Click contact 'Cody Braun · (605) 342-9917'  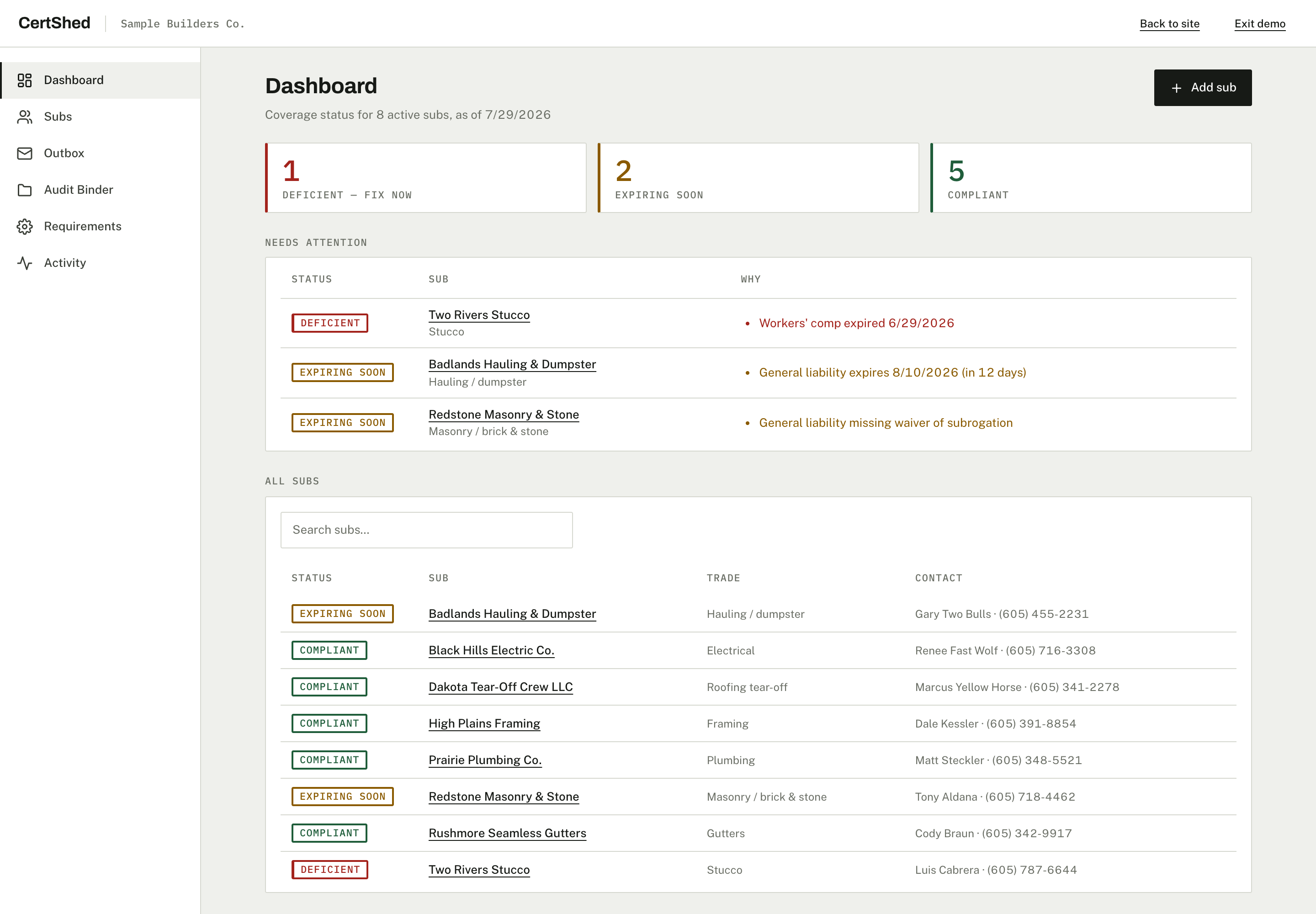(993, 833)
